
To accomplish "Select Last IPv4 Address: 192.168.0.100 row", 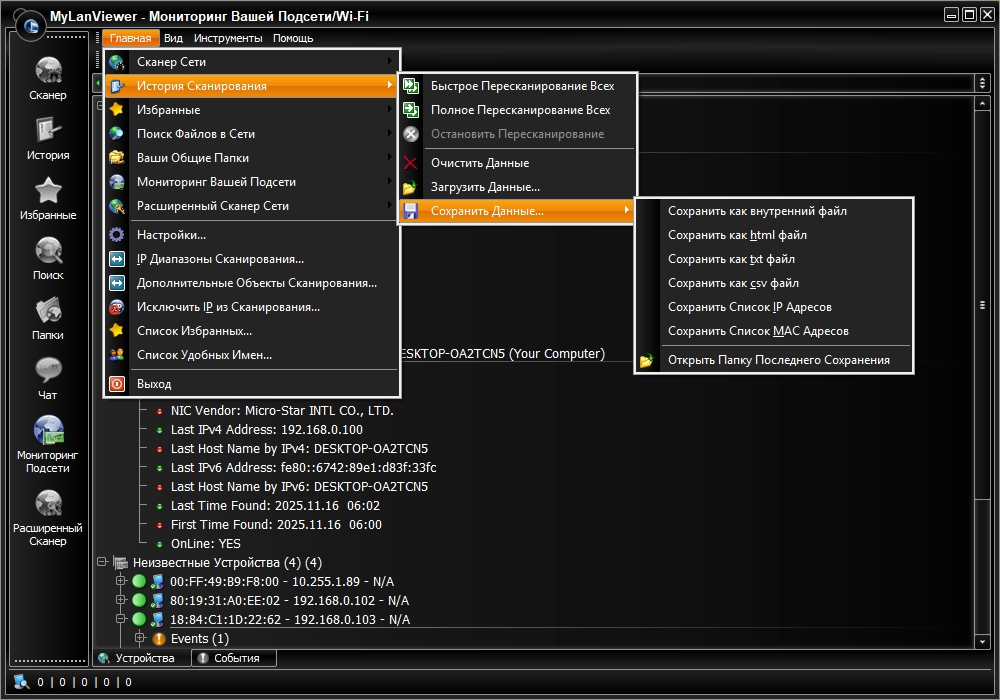I will pyautogui.click(x=267, y=430).
